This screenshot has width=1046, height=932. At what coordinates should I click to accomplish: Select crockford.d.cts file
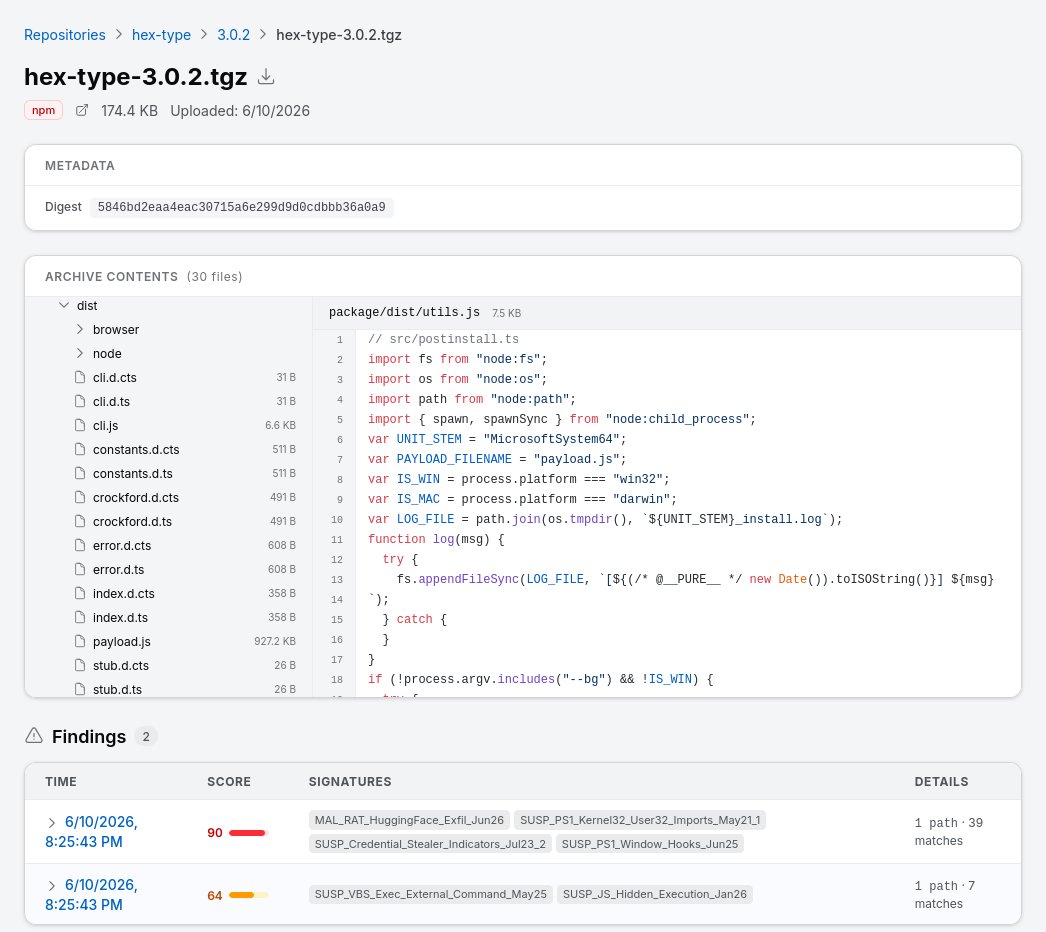[136, 498]
